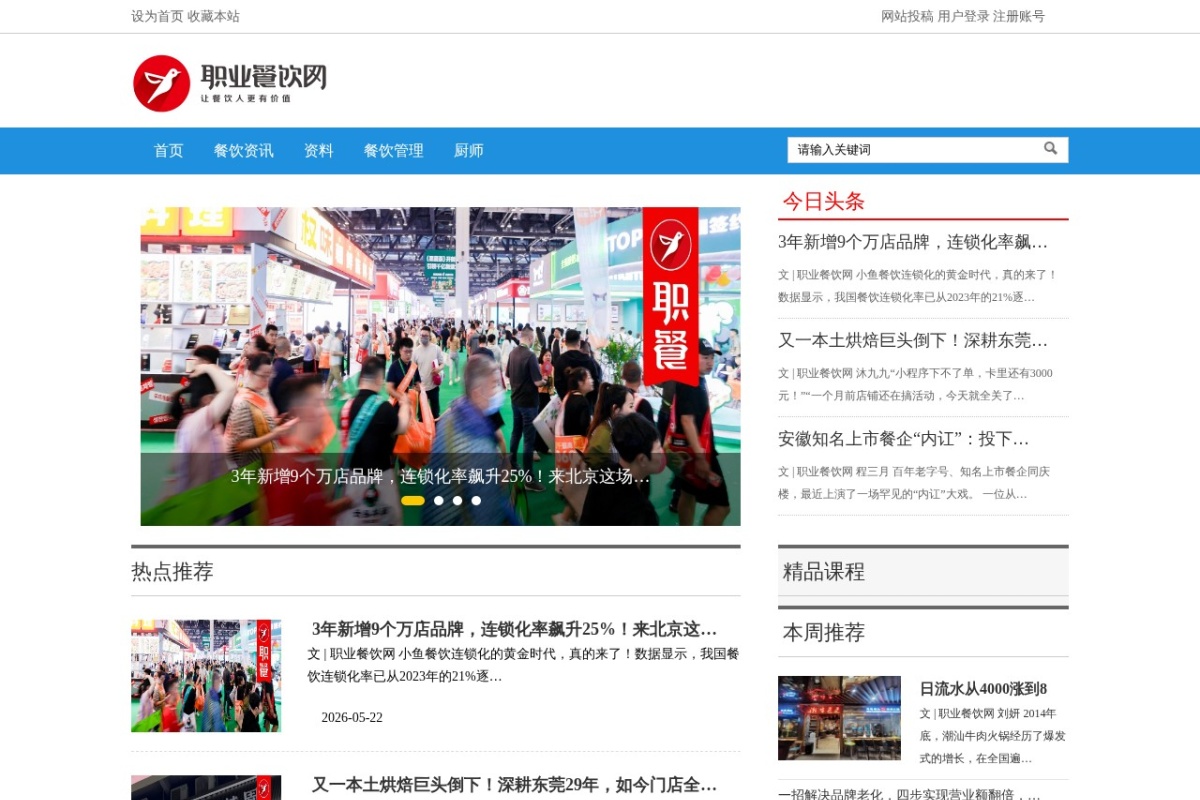This screenshot has height=800, width=1200.
Task: Open 本周推荐 title 日流水从4000涨到8
Action: coord(983,689)
